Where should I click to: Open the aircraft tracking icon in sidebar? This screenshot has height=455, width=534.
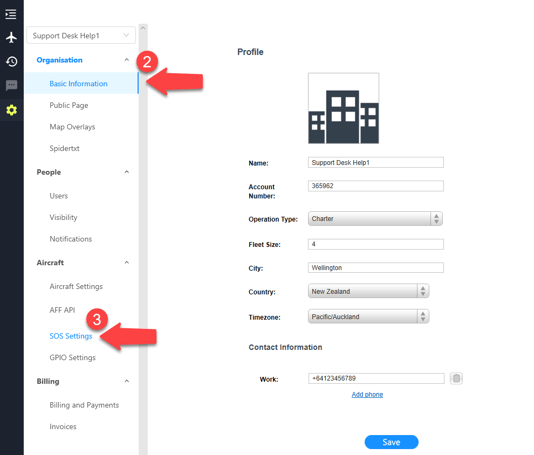click(12, 37)
